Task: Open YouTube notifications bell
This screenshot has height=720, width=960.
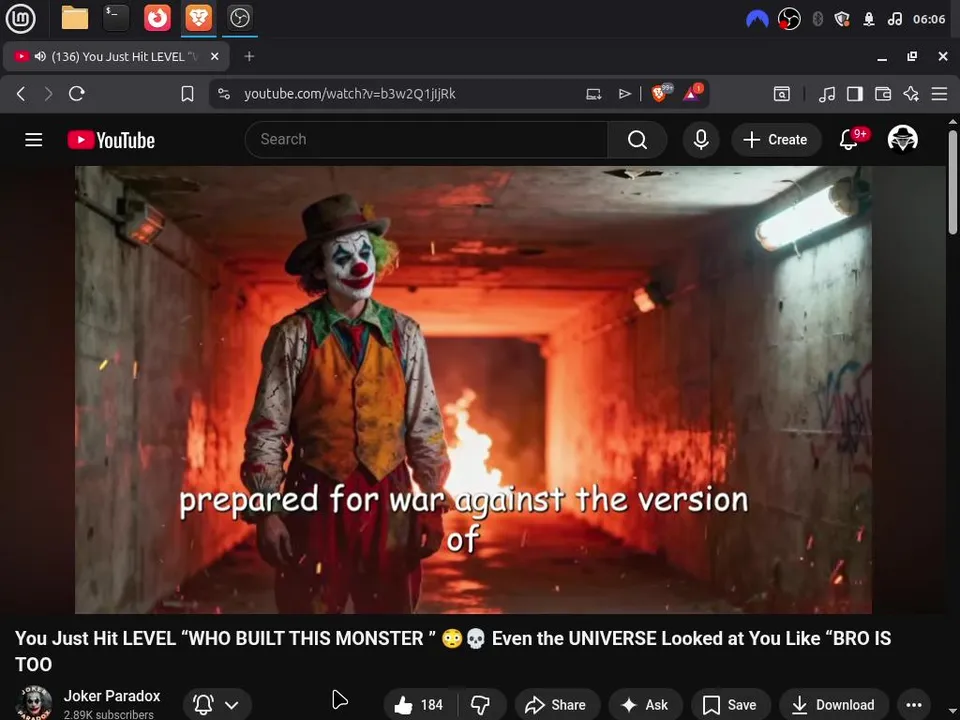Action: pyautogui.click(x=849, y=140)
